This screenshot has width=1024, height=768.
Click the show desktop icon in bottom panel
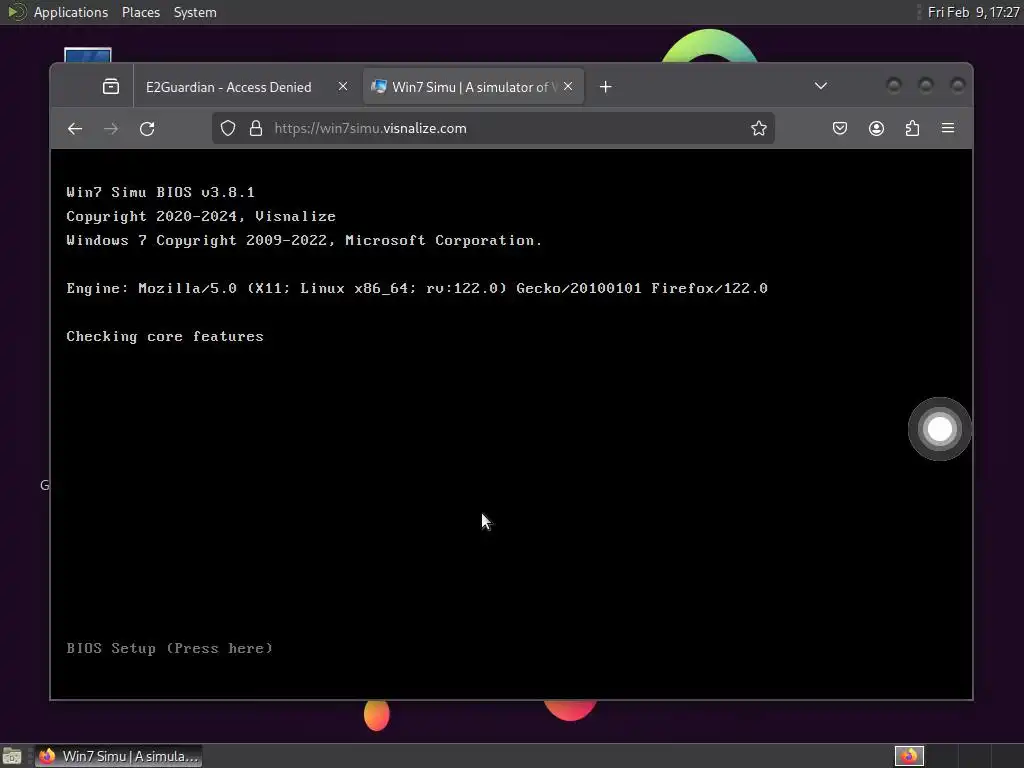[12, 756]
